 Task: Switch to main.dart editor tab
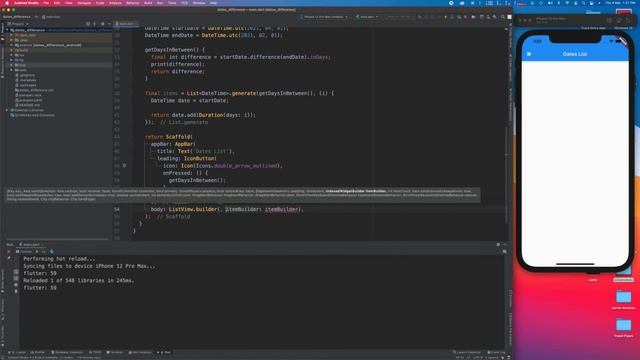[126, 24]
